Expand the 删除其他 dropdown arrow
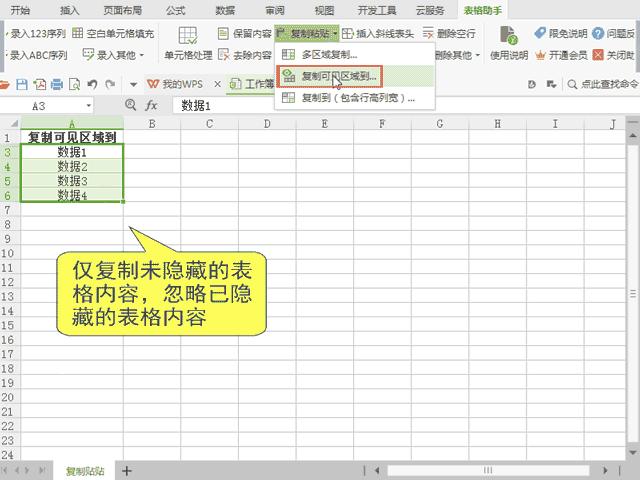 (x=478, y=55)
